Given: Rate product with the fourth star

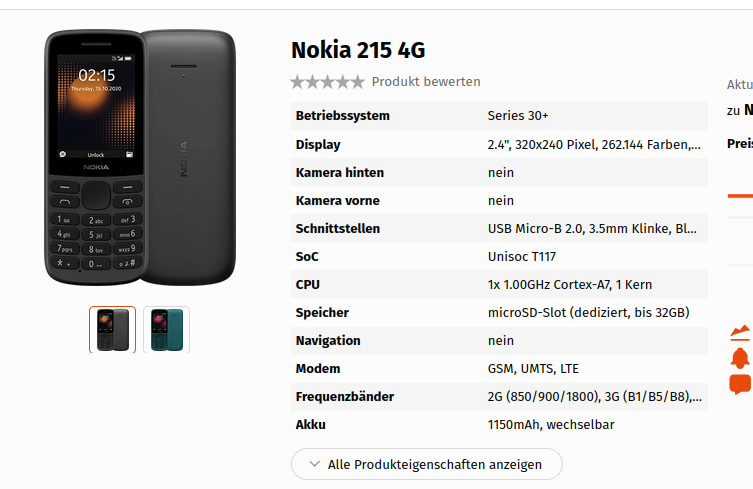Looking at the screenshot, I should 342,82.
